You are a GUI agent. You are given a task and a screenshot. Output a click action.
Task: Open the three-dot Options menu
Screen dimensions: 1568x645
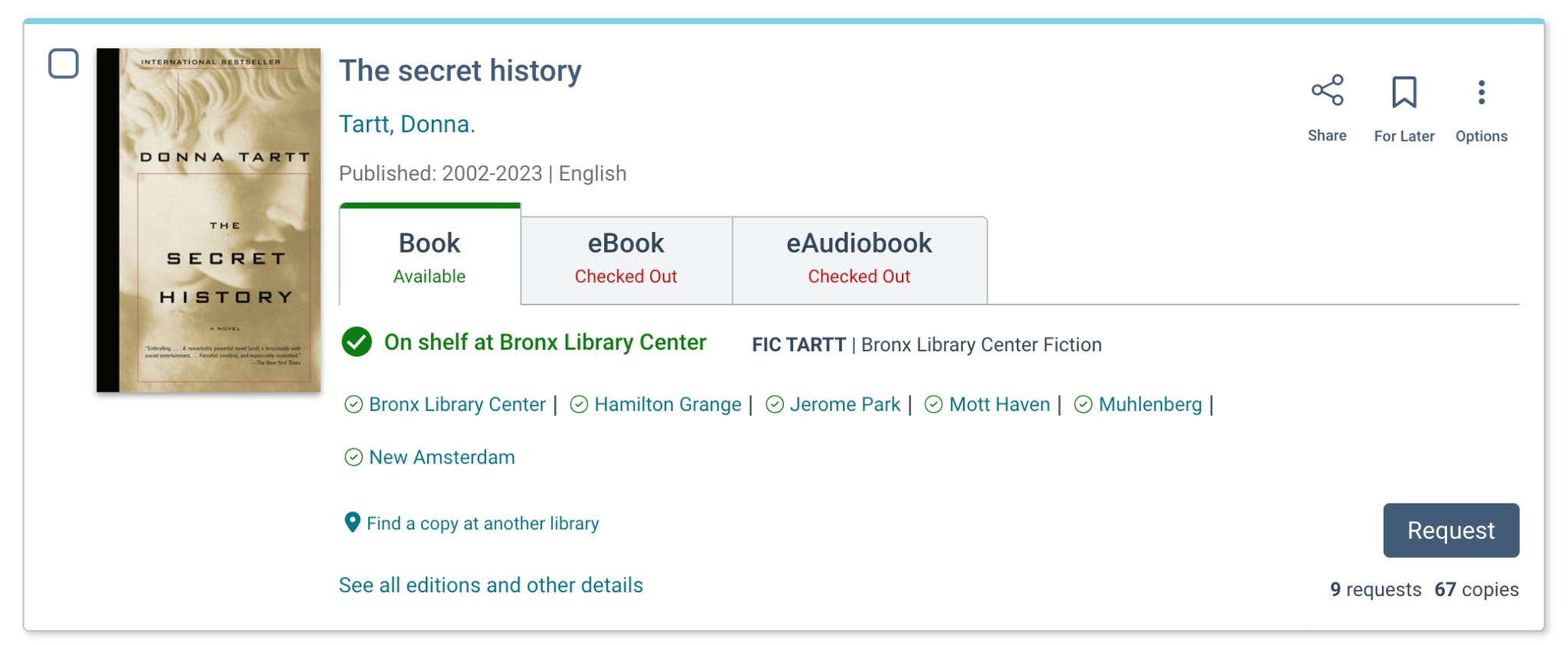click(x=1481, y=93)
